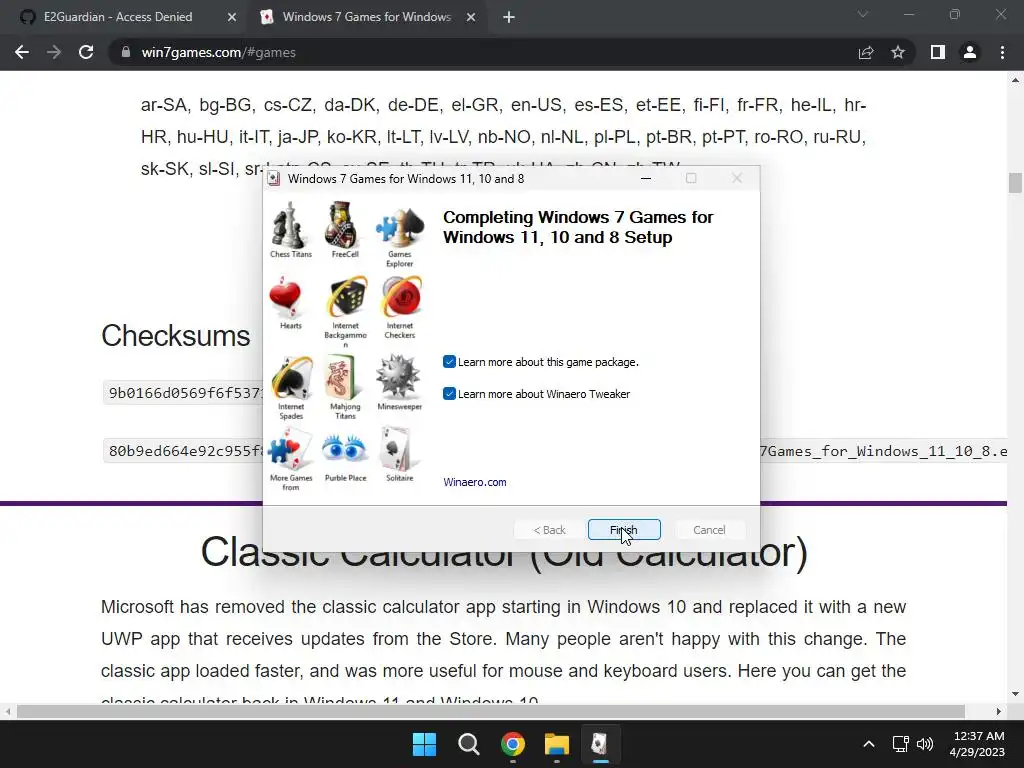This screenshot has width=1024, height=768.
Task: Click the Minesweeper mine icon
Action: tap(398, 377)
